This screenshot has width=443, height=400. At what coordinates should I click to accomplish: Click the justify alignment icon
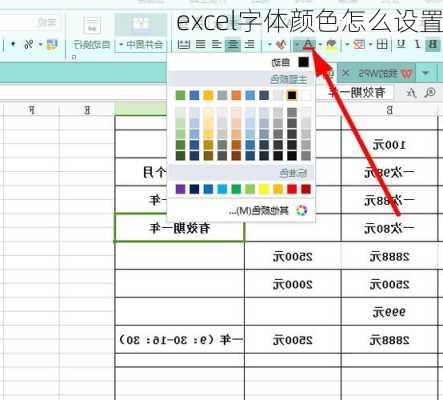click(200, 44)
